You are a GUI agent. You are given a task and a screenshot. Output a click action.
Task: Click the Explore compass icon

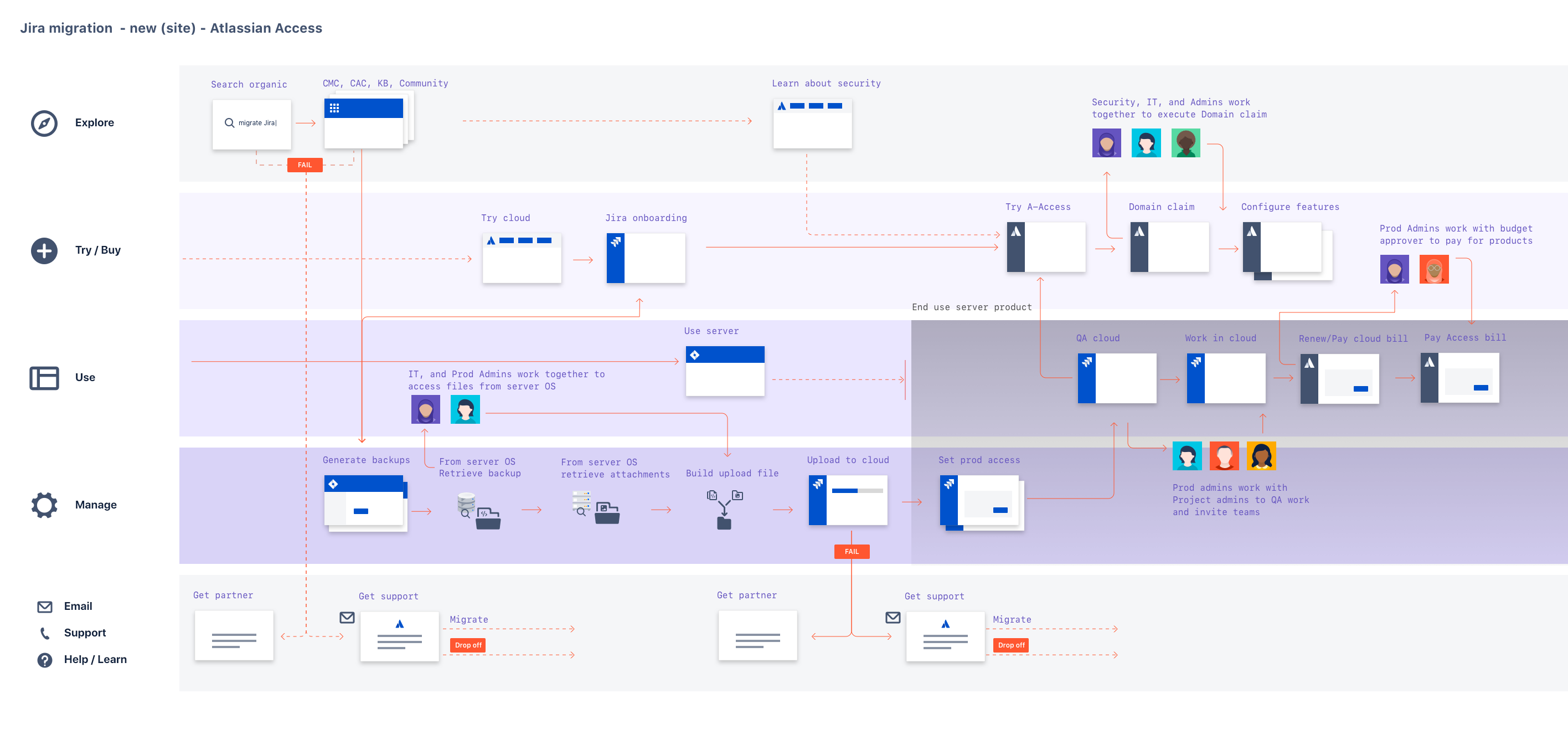44,123
